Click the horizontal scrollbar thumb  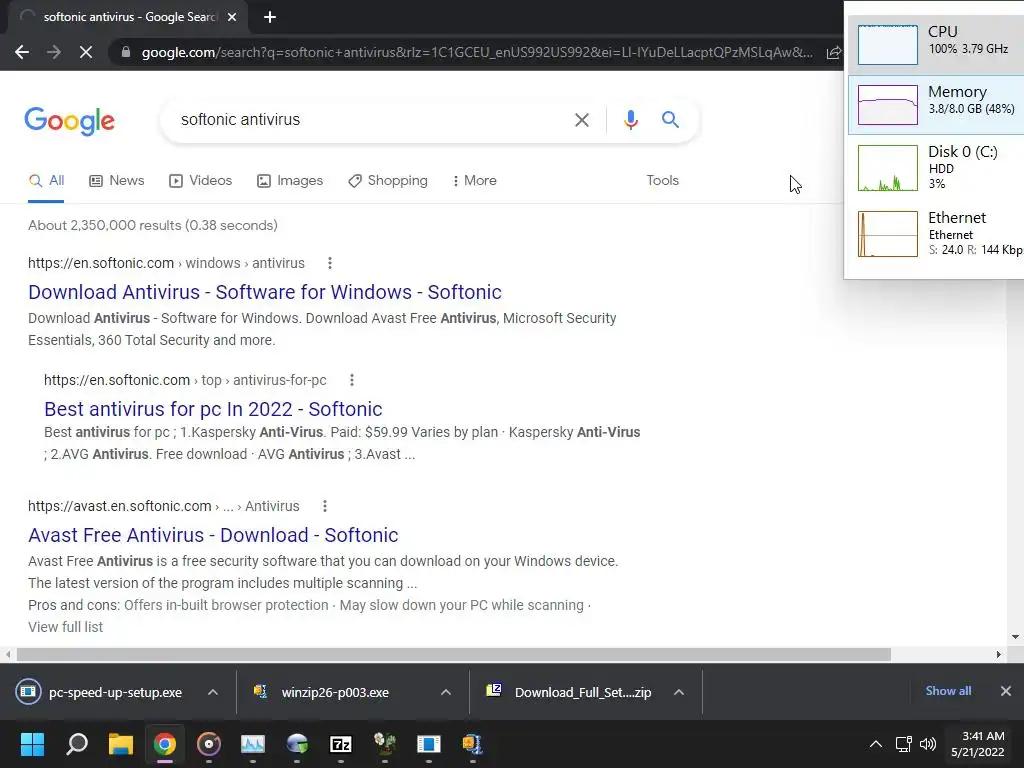454,654
